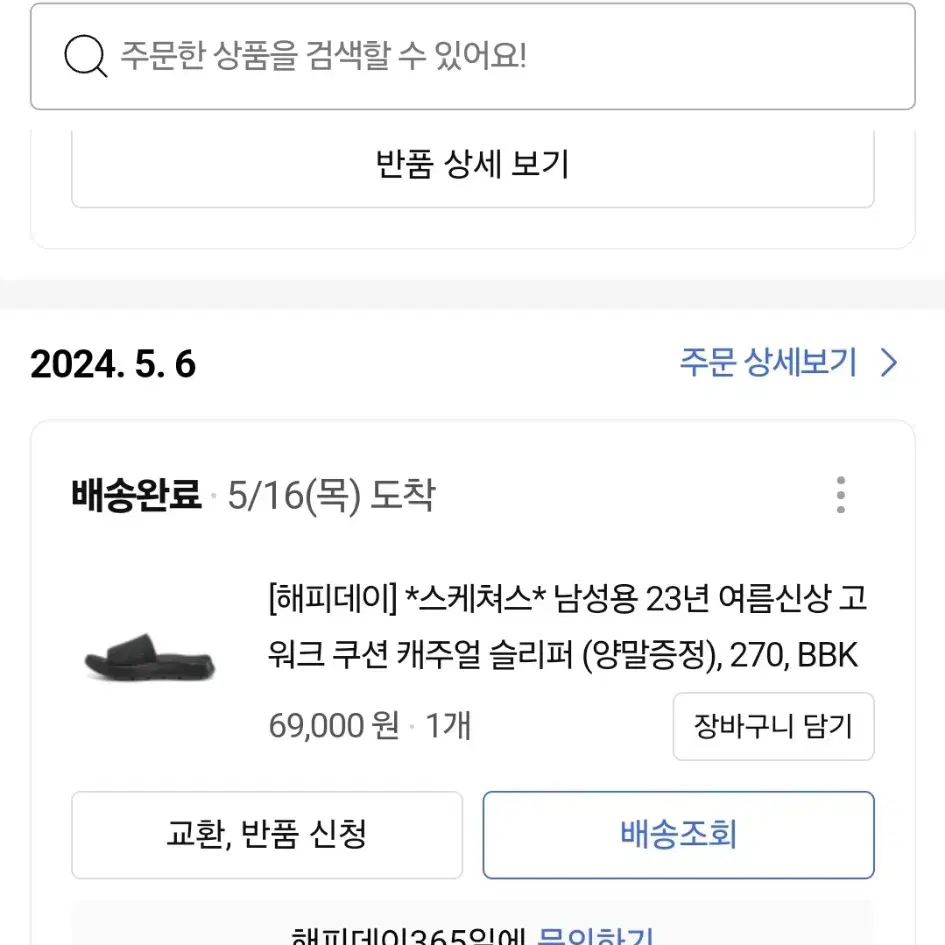Tap the 270, BBK option text
Image resolution: width=945 pixels, height=945 pixels.
coord(794,655)
